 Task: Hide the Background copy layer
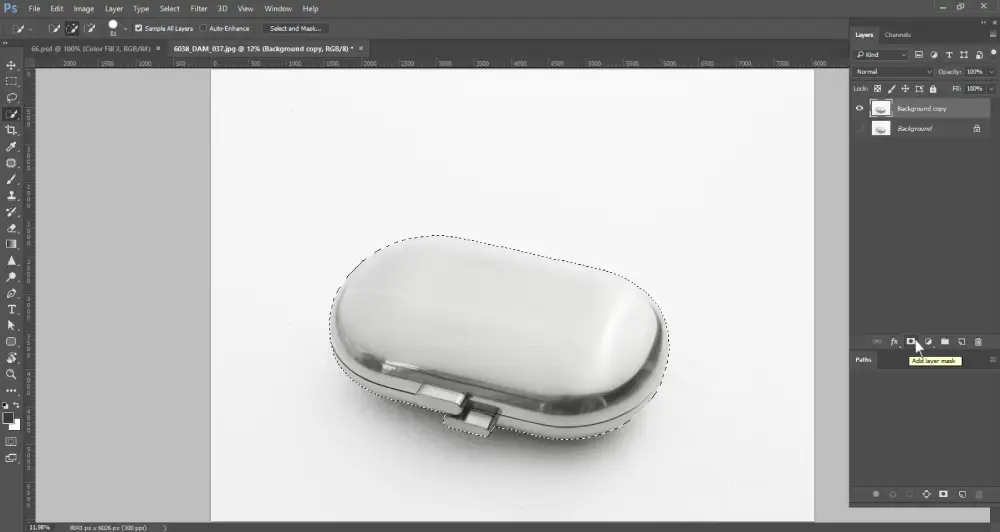tap(859, 108)
